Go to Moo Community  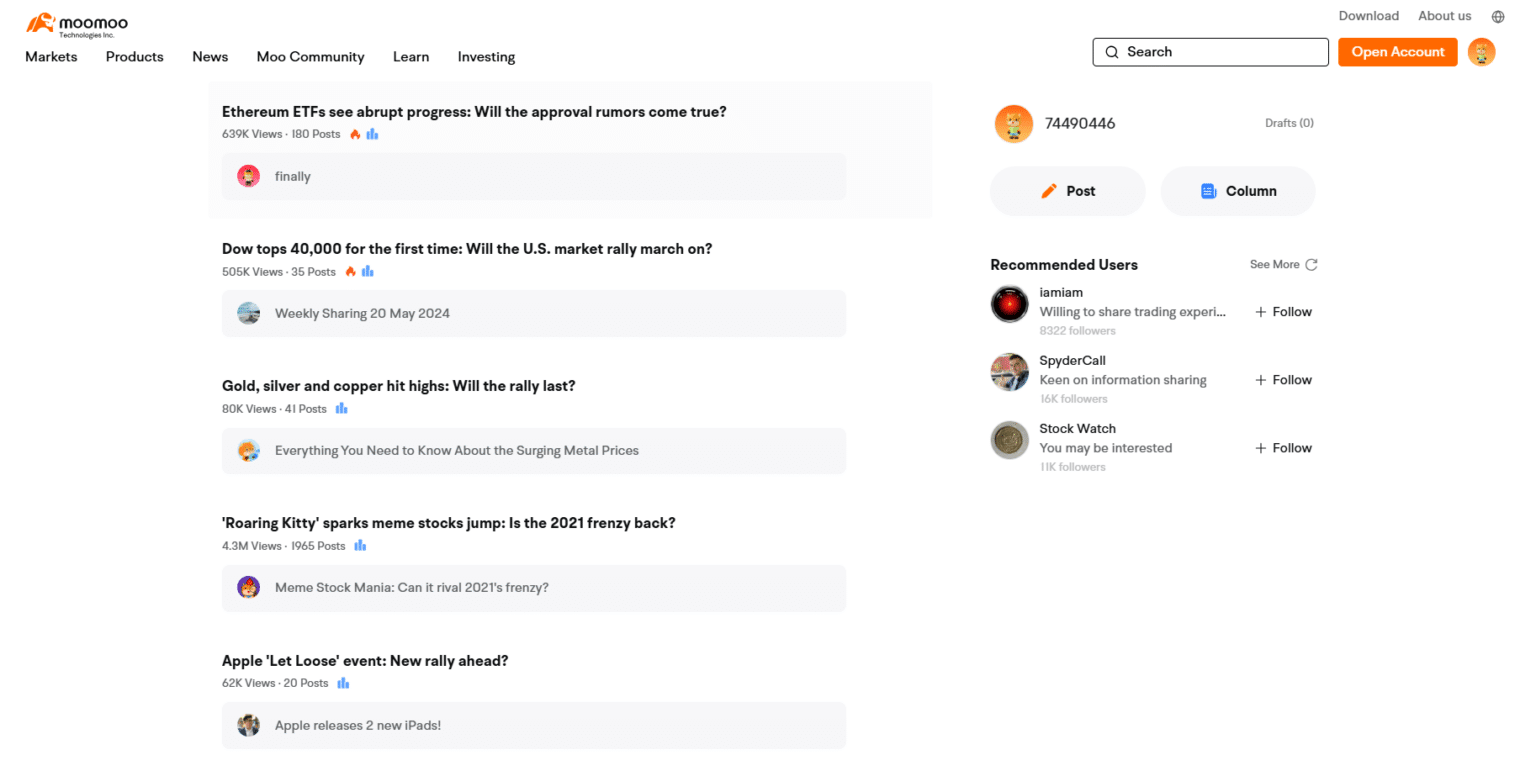point(310,57)
